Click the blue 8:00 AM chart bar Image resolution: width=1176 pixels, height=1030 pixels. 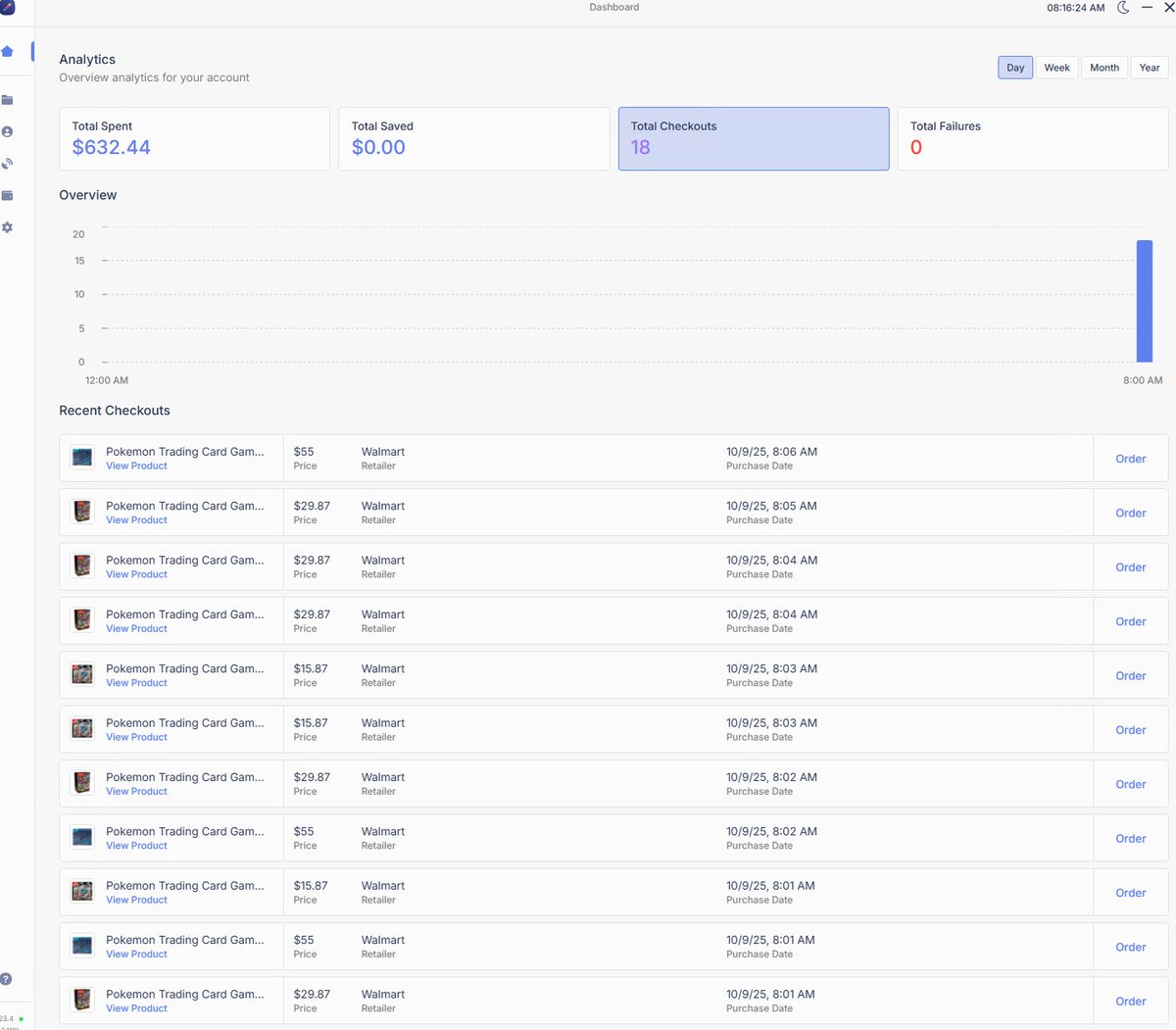1144,301
